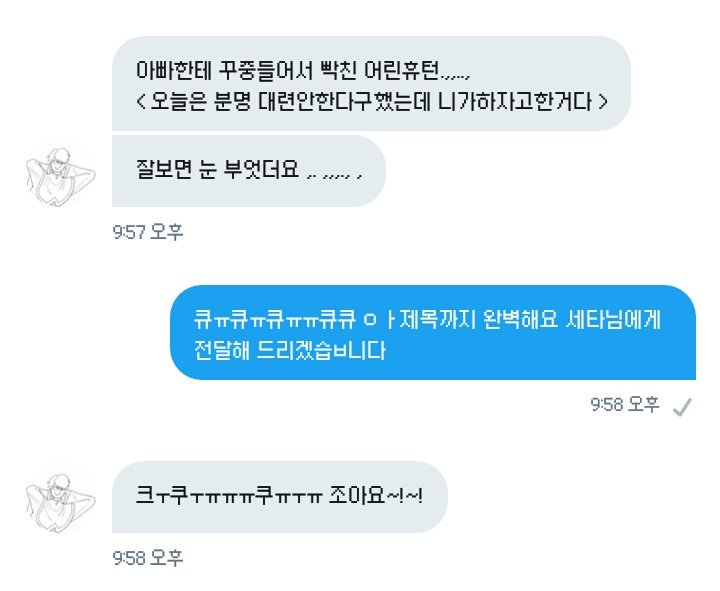720x591 pixels.
Task: Click the blue sent message bubble
Action: (x=433, y=332)
